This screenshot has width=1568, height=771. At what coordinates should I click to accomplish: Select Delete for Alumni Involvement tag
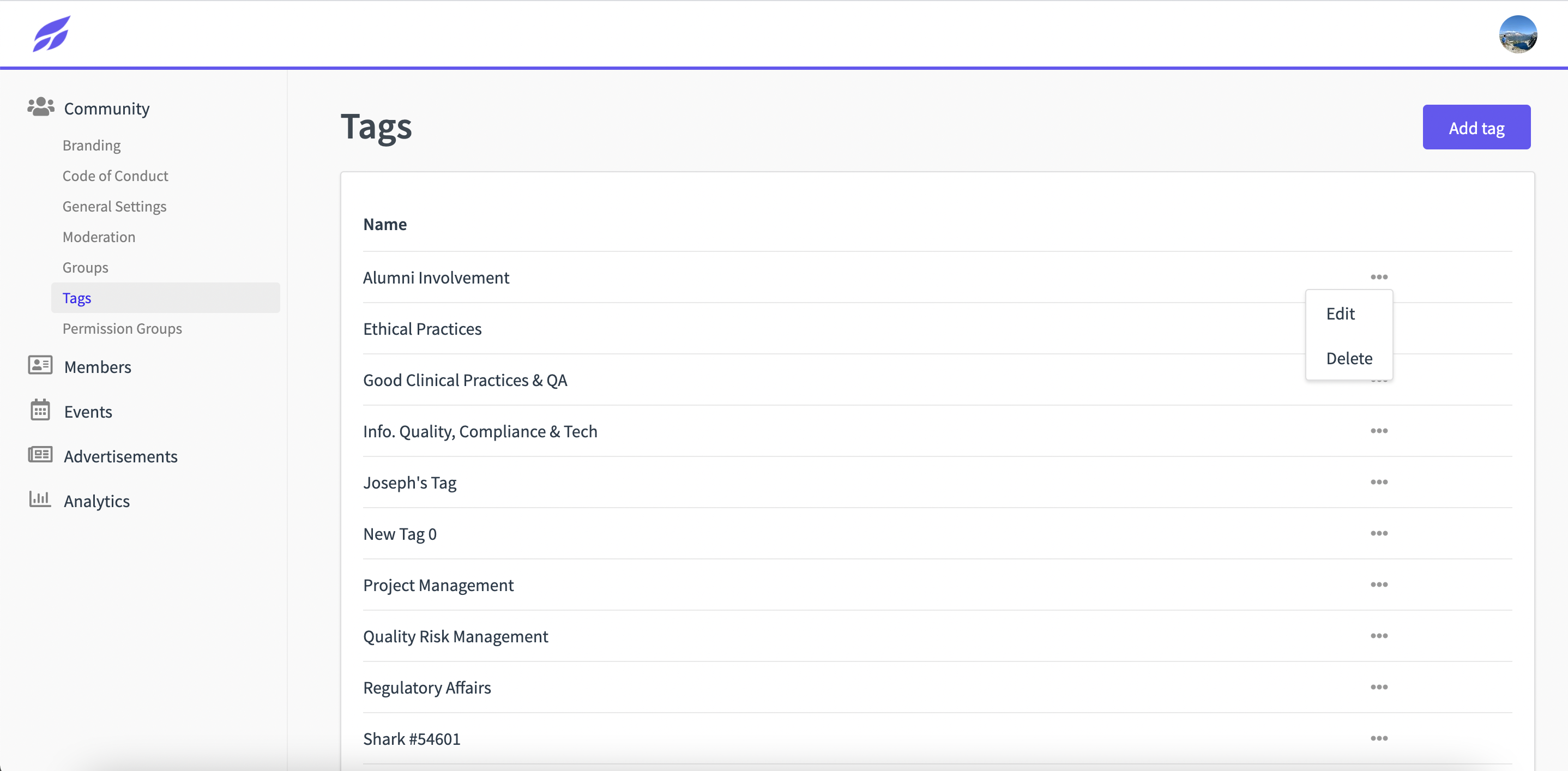click(1349, 357)
